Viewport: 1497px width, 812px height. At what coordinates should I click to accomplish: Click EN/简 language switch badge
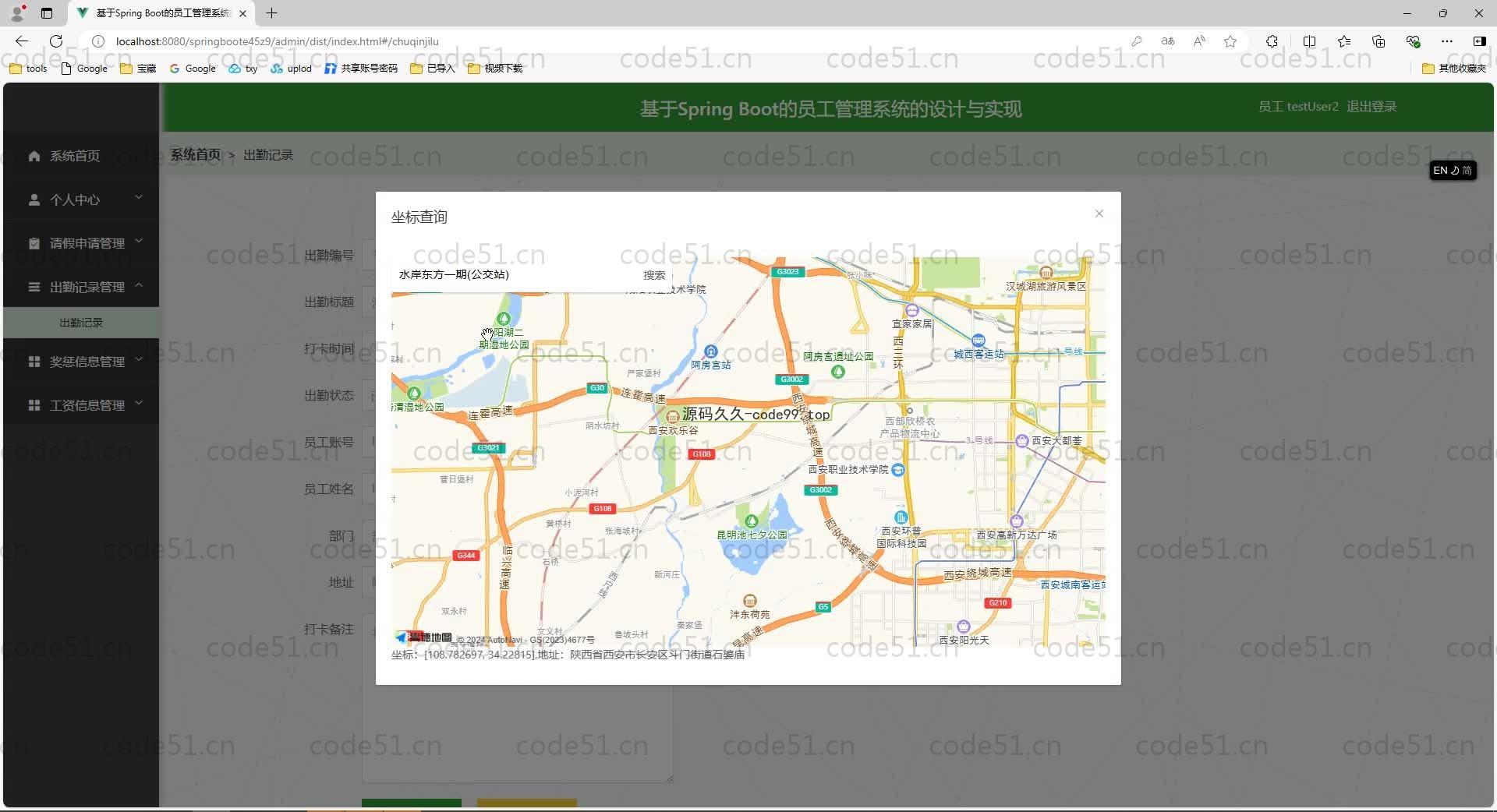[1453, 170]
